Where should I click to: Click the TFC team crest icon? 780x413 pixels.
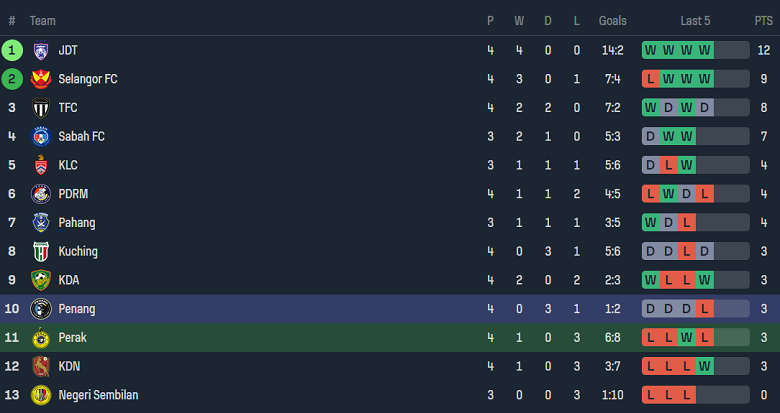coord(41,108)
